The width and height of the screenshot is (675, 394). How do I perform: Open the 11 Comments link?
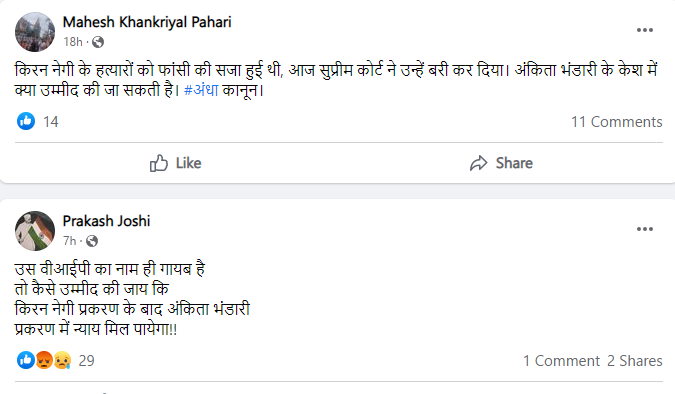click(616, 122)
